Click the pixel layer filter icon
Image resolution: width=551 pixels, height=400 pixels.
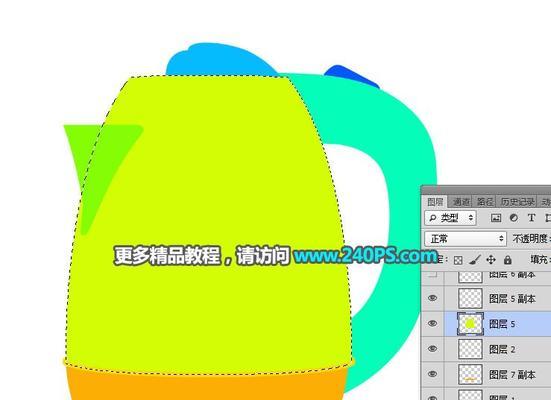click(496, 218)
